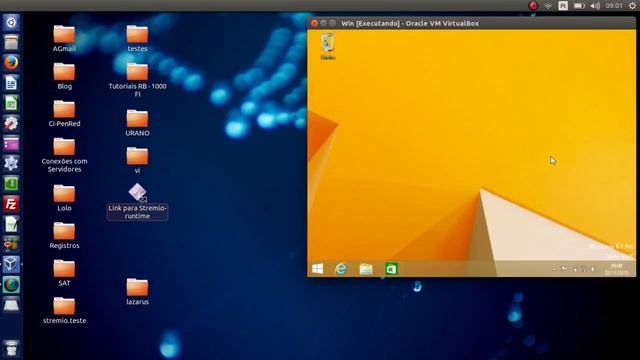Select the Registros folder
This screenshot has width=640, height=360.
[x=64, y=235]
